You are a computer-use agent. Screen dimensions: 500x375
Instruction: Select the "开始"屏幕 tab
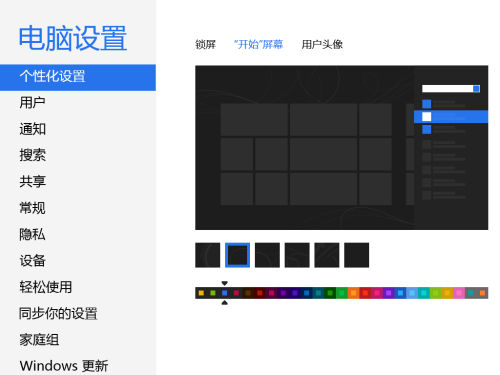pyautogui.click(x=258, y=44)
